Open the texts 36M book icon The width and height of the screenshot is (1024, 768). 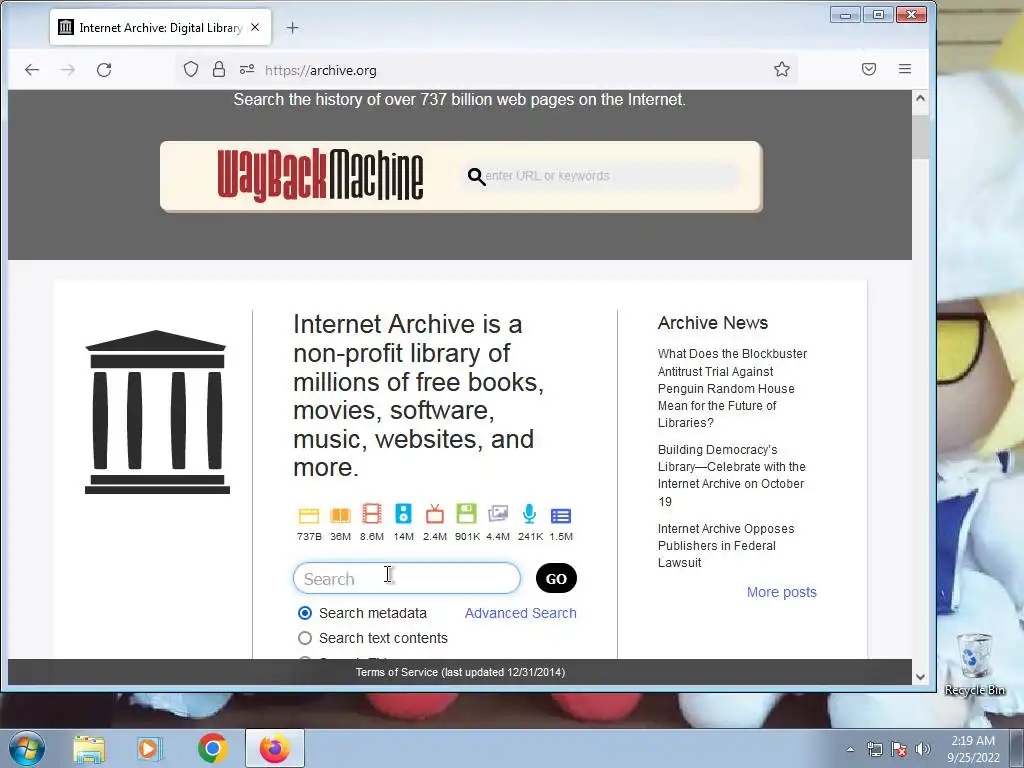(340, 515)
